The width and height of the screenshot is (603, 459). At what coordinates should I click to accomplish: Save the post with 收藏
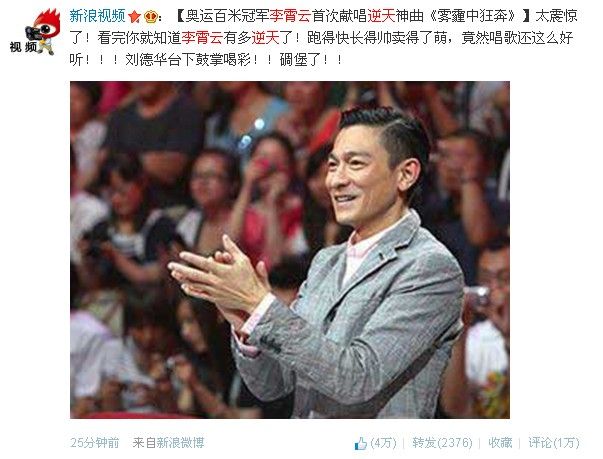pos(500,443)
